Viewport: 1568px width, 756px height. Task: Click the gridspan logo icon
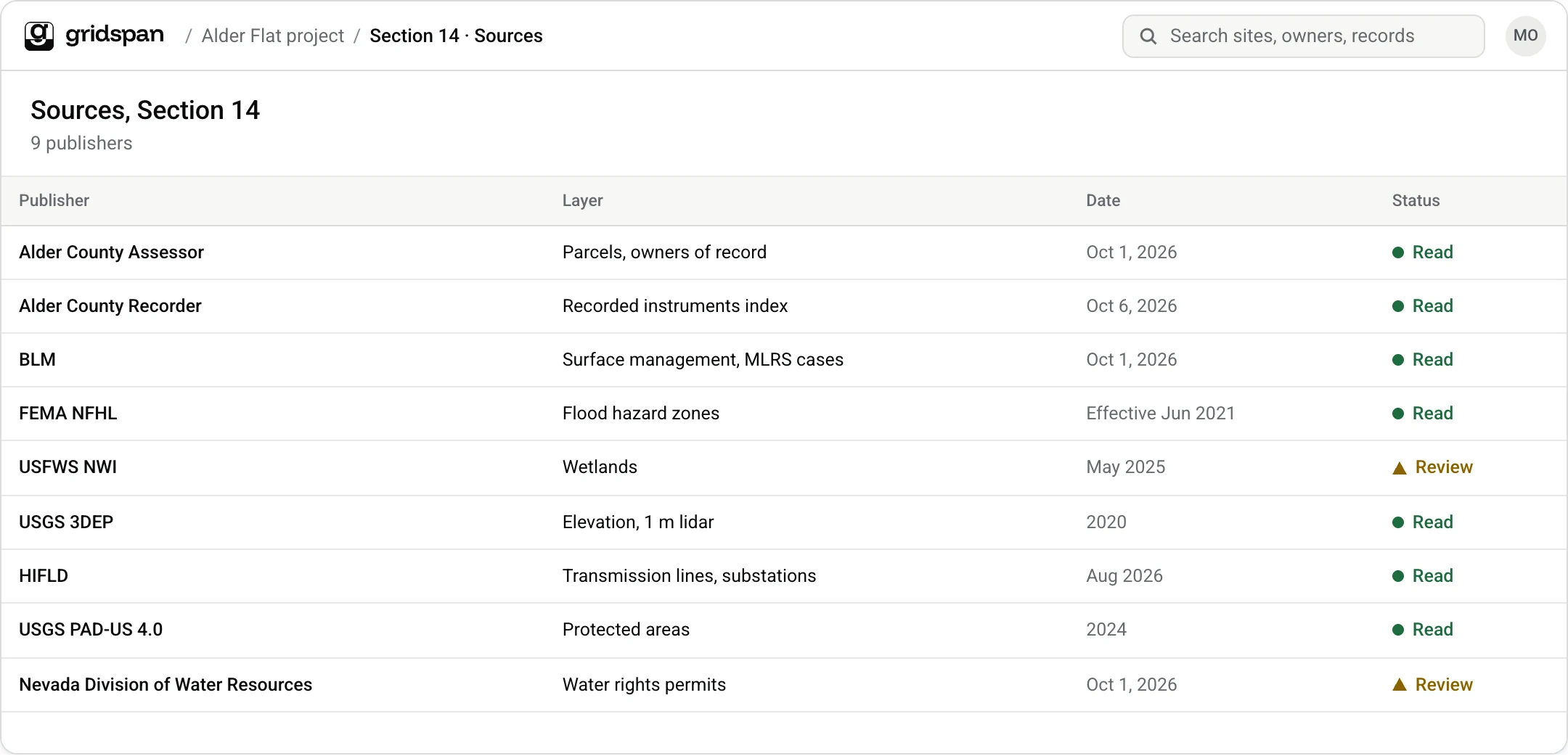(x=39, y=36)
